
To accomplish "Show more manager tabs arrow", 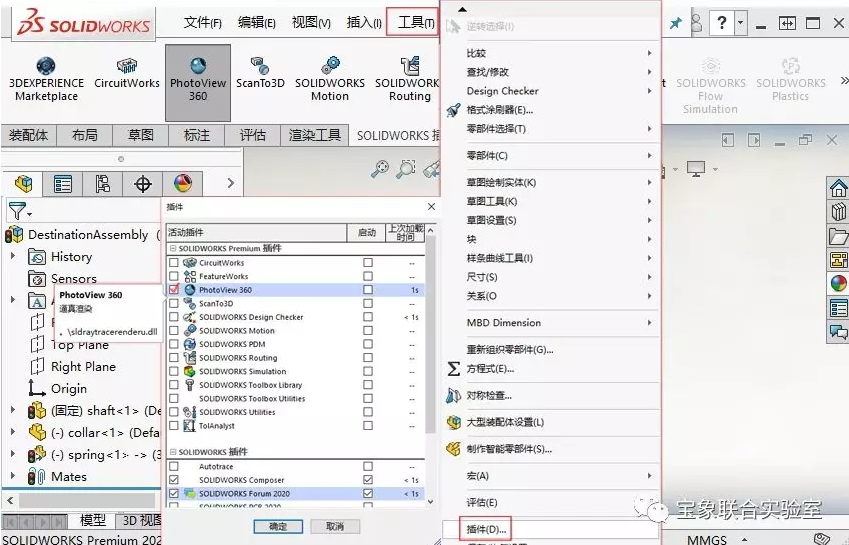I will pos(231,183).
